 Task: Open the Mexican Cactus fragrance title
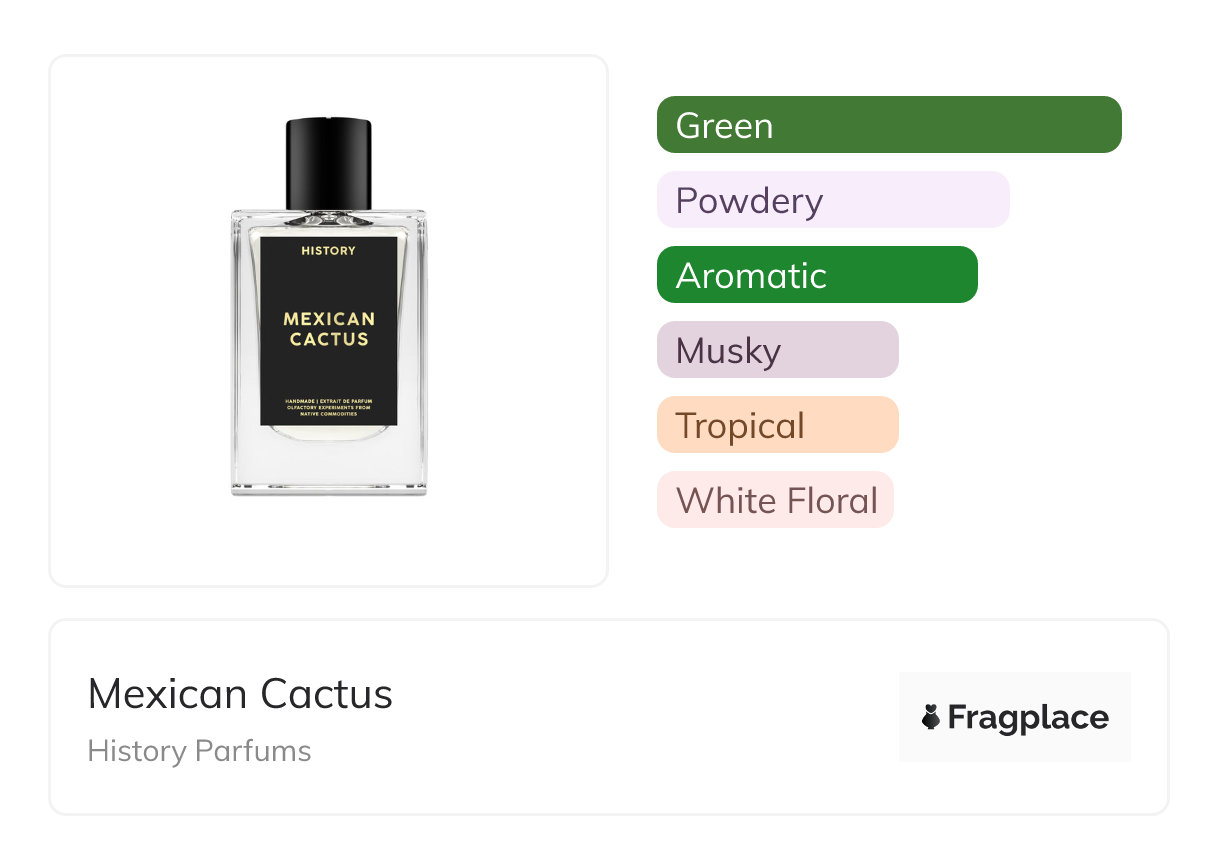click(x=240, y=694)
